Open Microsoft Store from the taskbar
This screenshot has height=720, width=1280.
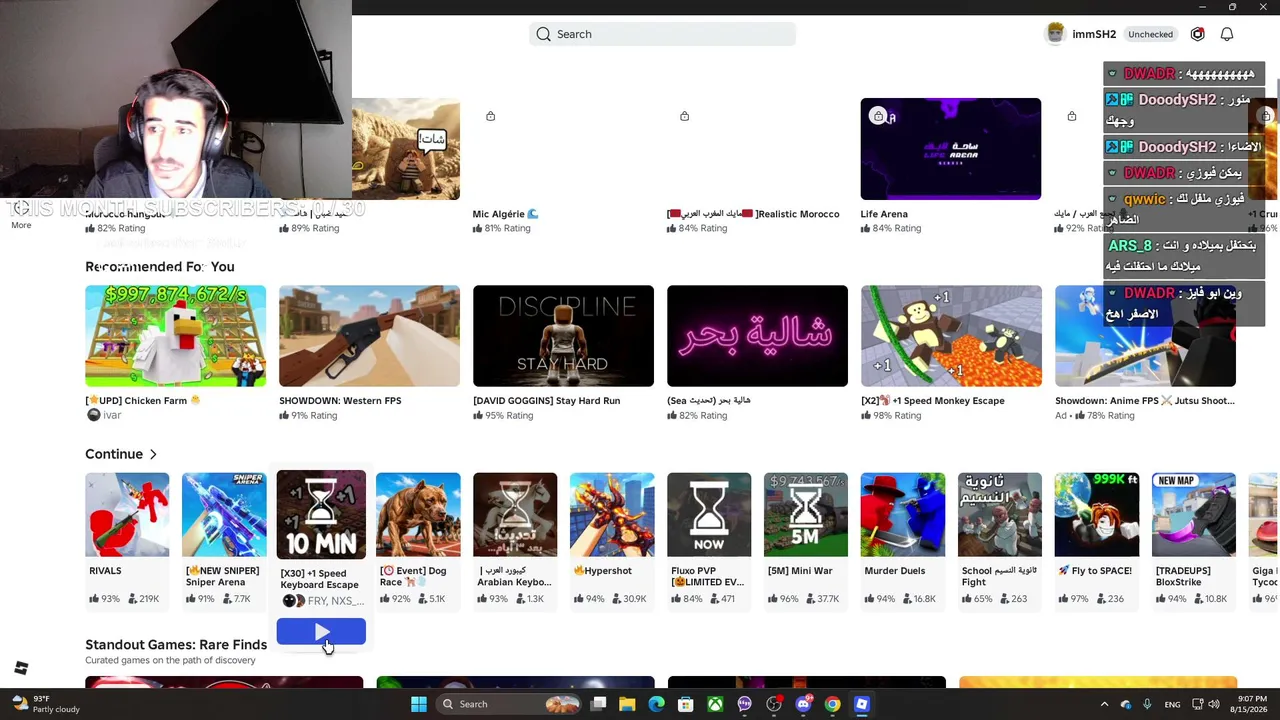(685, 704)
